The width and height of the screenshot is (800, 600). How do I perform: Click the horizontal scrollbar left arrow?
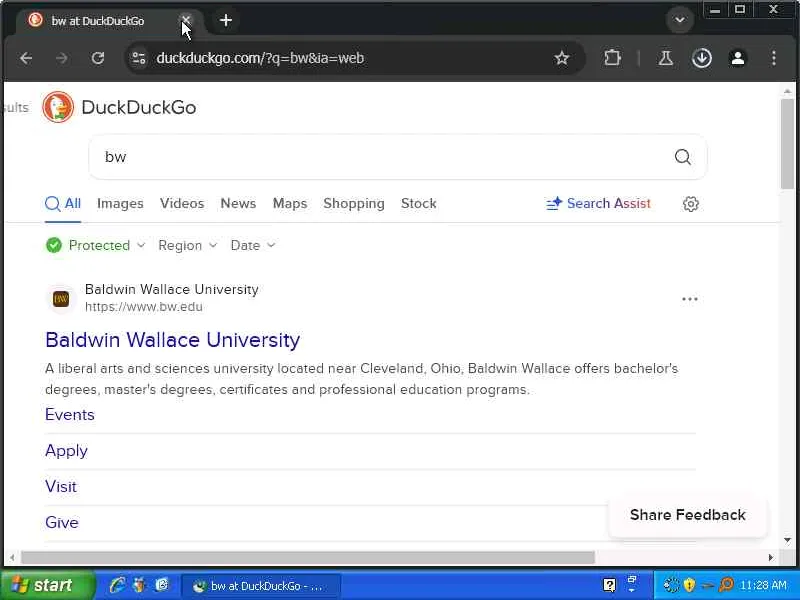click(x=12, y=558)
